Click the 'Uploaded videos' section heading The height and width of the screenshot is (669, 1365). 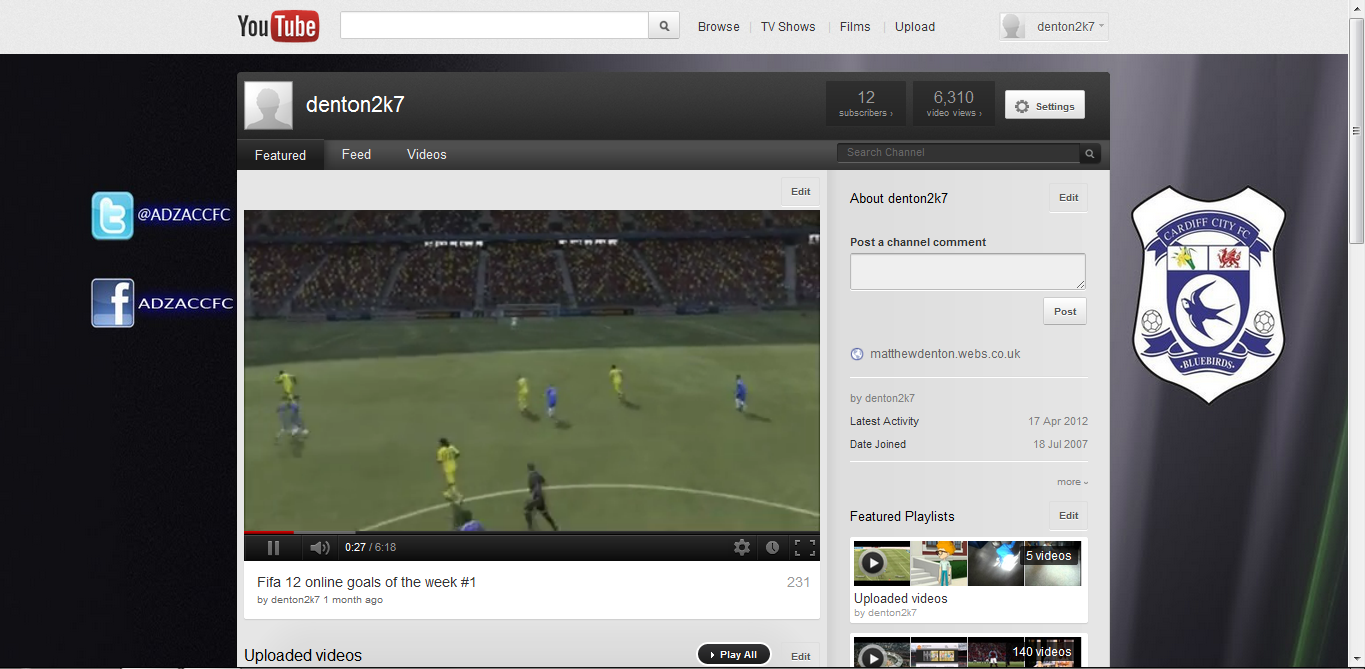tap(303, 656)
